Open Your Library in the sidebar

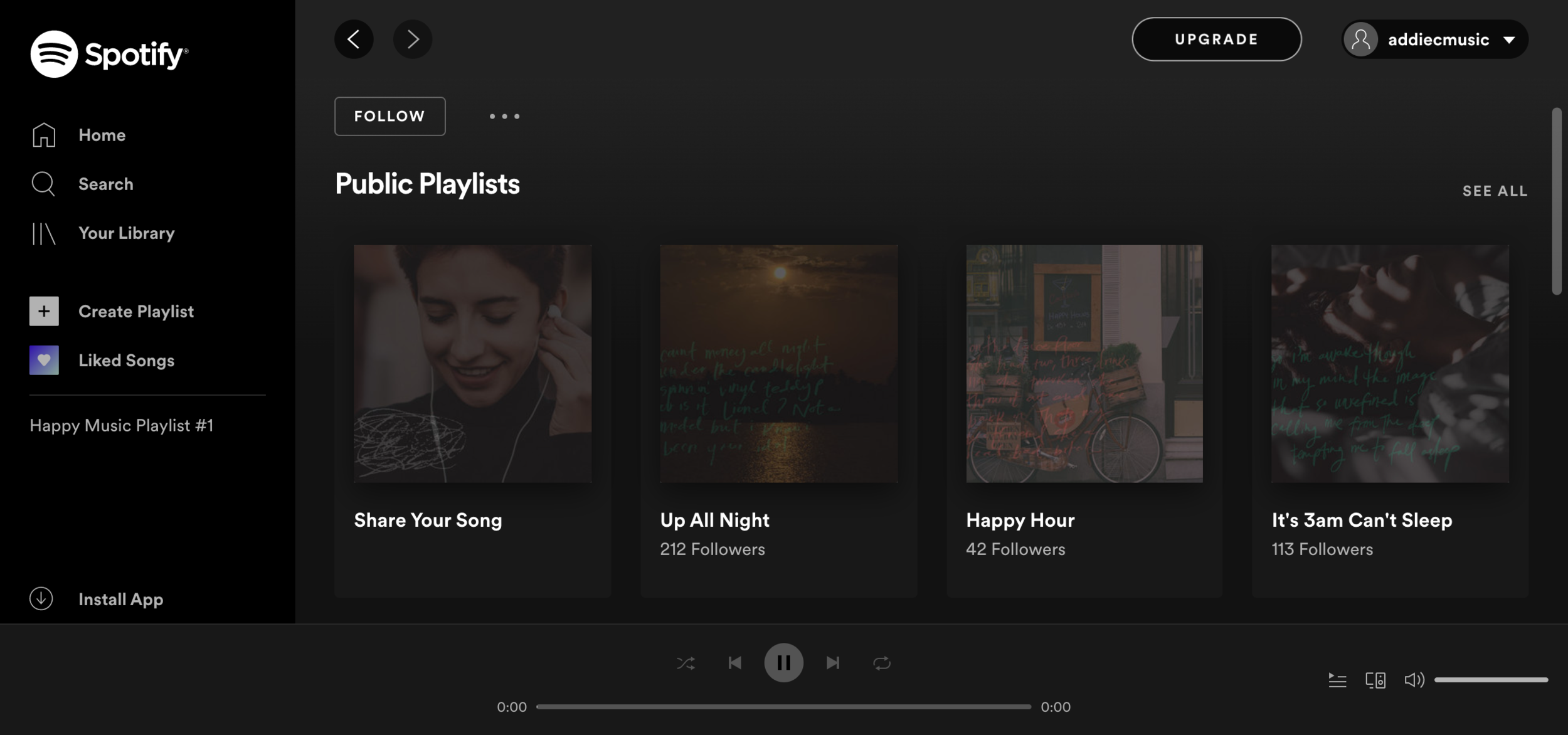point(126,233)
